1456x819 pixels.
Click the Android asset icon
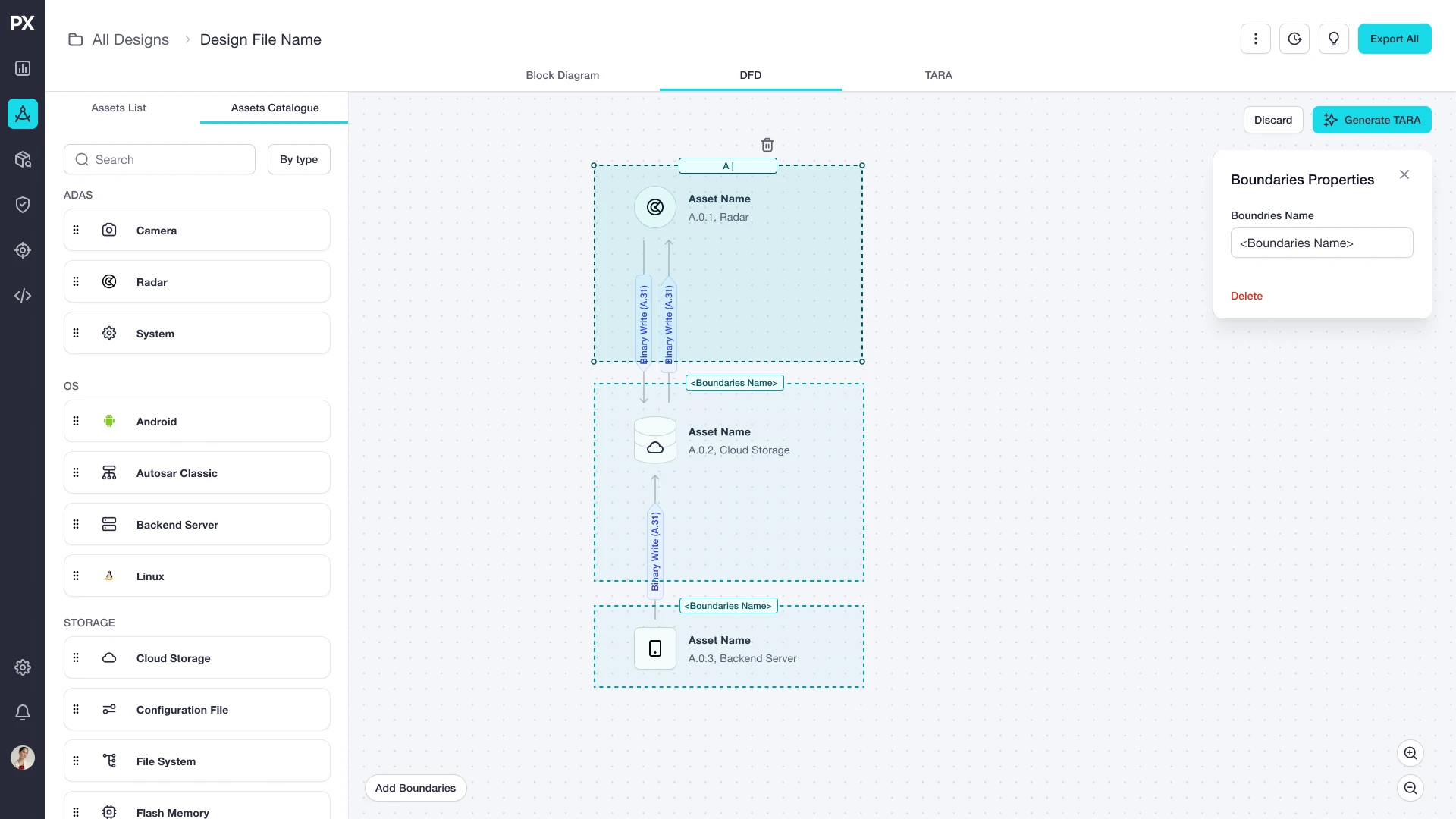point(109,421)
